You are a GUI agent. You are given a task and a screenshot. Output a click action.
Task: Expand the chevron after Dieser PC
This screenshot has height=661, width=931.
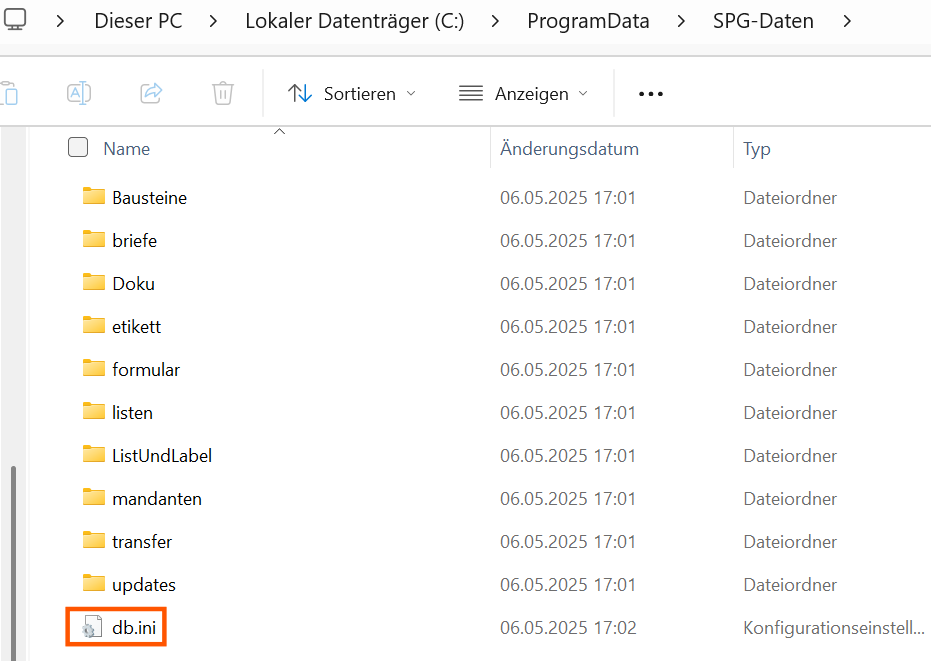tap(213, 21)
